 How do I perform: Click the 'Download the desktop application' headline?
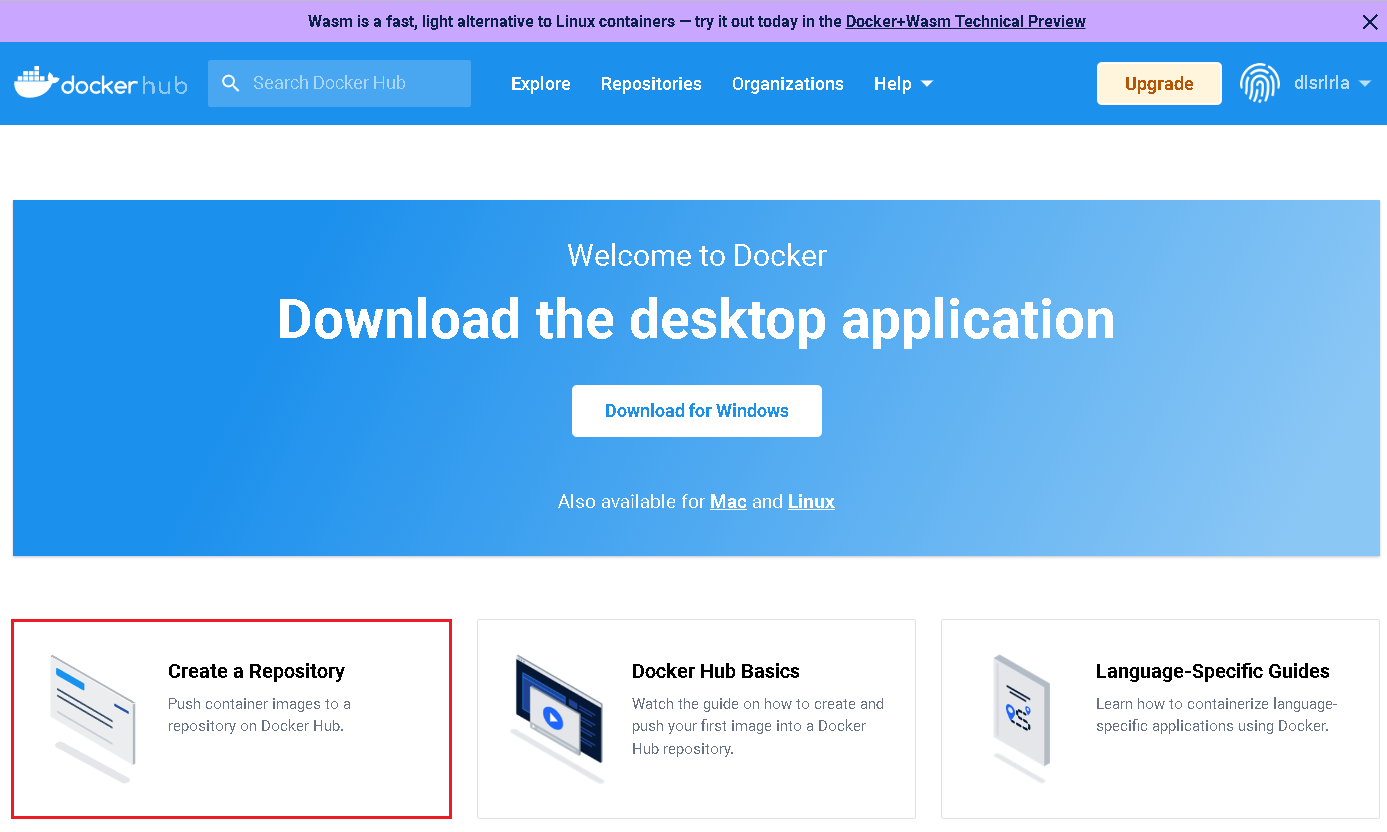(696, 319)
